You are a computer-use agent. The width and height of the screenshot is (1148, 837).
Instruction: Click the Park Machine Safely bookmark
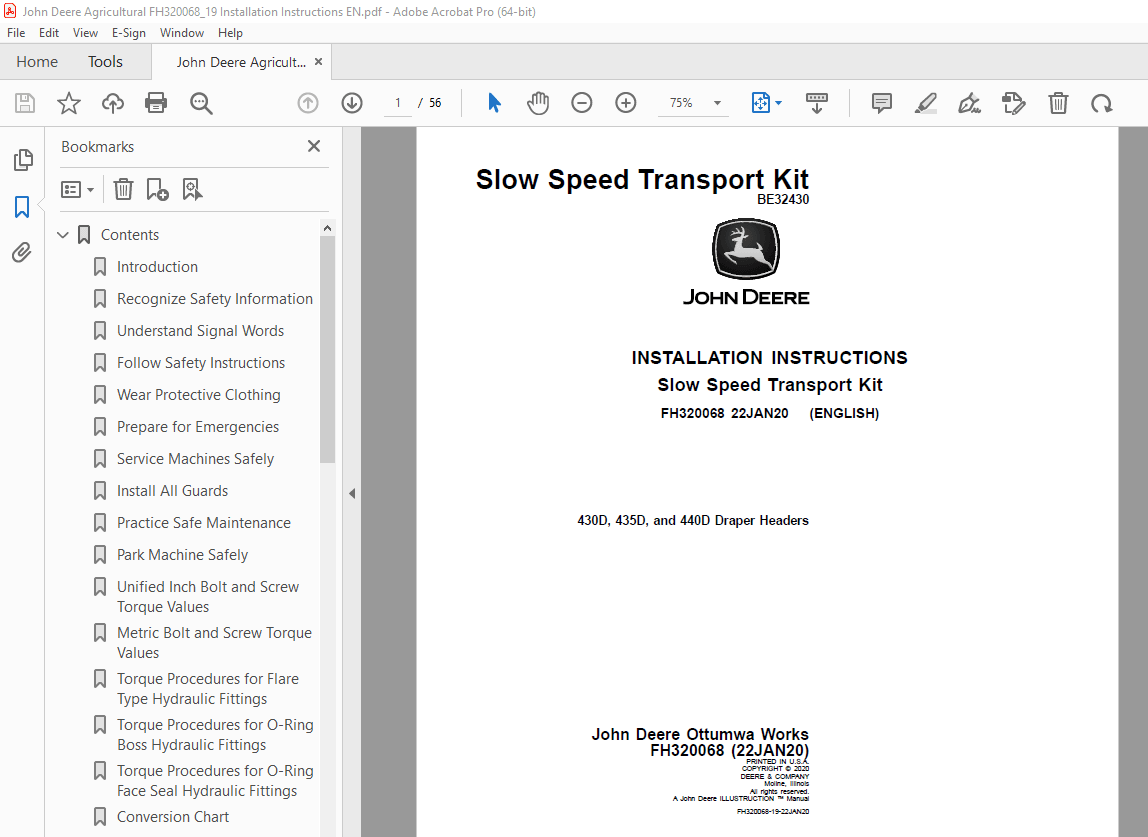tap(180, 554)
